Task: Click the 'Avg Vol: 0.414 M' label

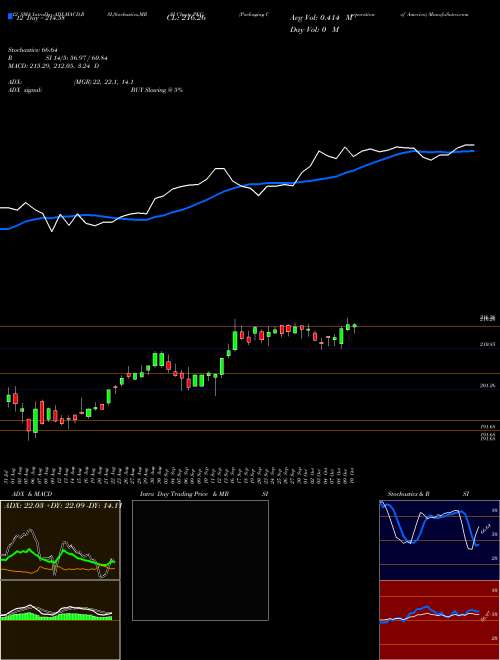Action: (x=321, y=18)
